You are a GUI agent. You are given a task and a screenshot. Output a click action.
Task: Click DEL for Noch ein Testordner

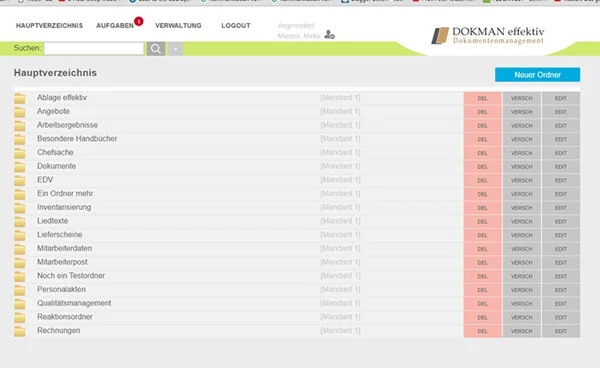point(483,277)
